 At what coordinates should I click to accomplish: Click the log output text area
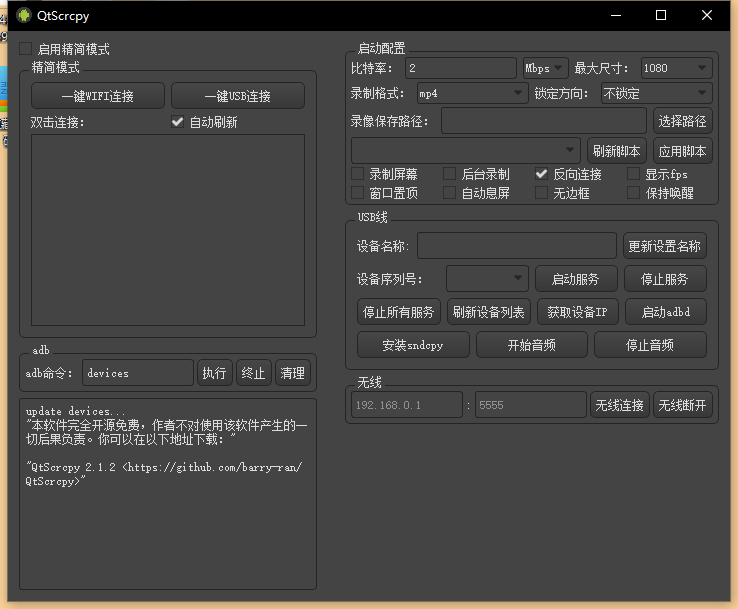pos(168,494)
